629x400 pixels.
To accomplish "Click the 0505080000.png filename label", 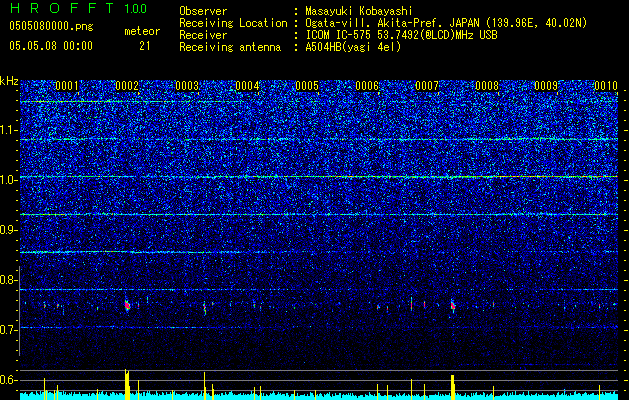I will (x=51, y=27).
